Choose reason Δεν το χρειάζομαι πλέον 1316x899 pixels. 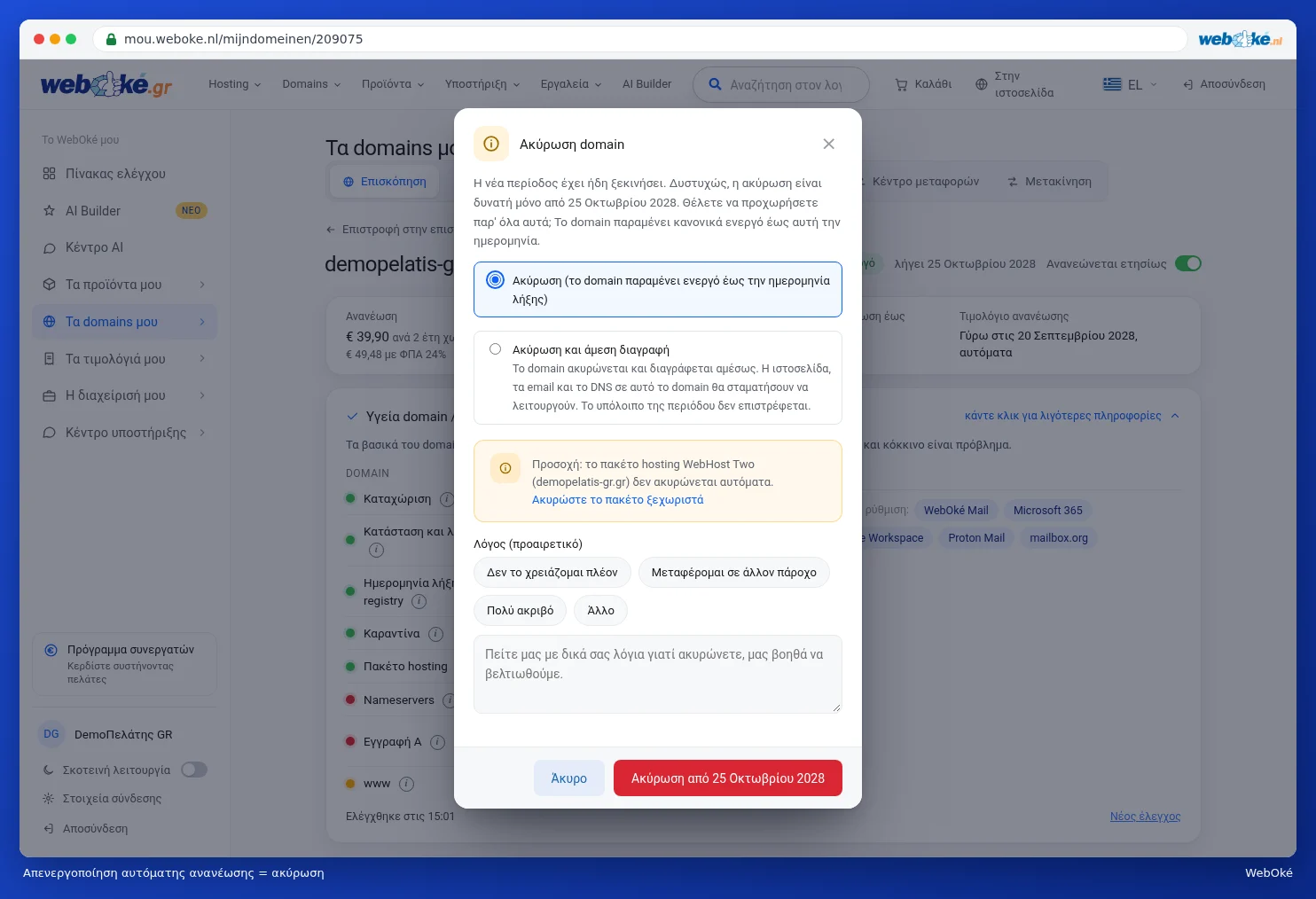552,573
